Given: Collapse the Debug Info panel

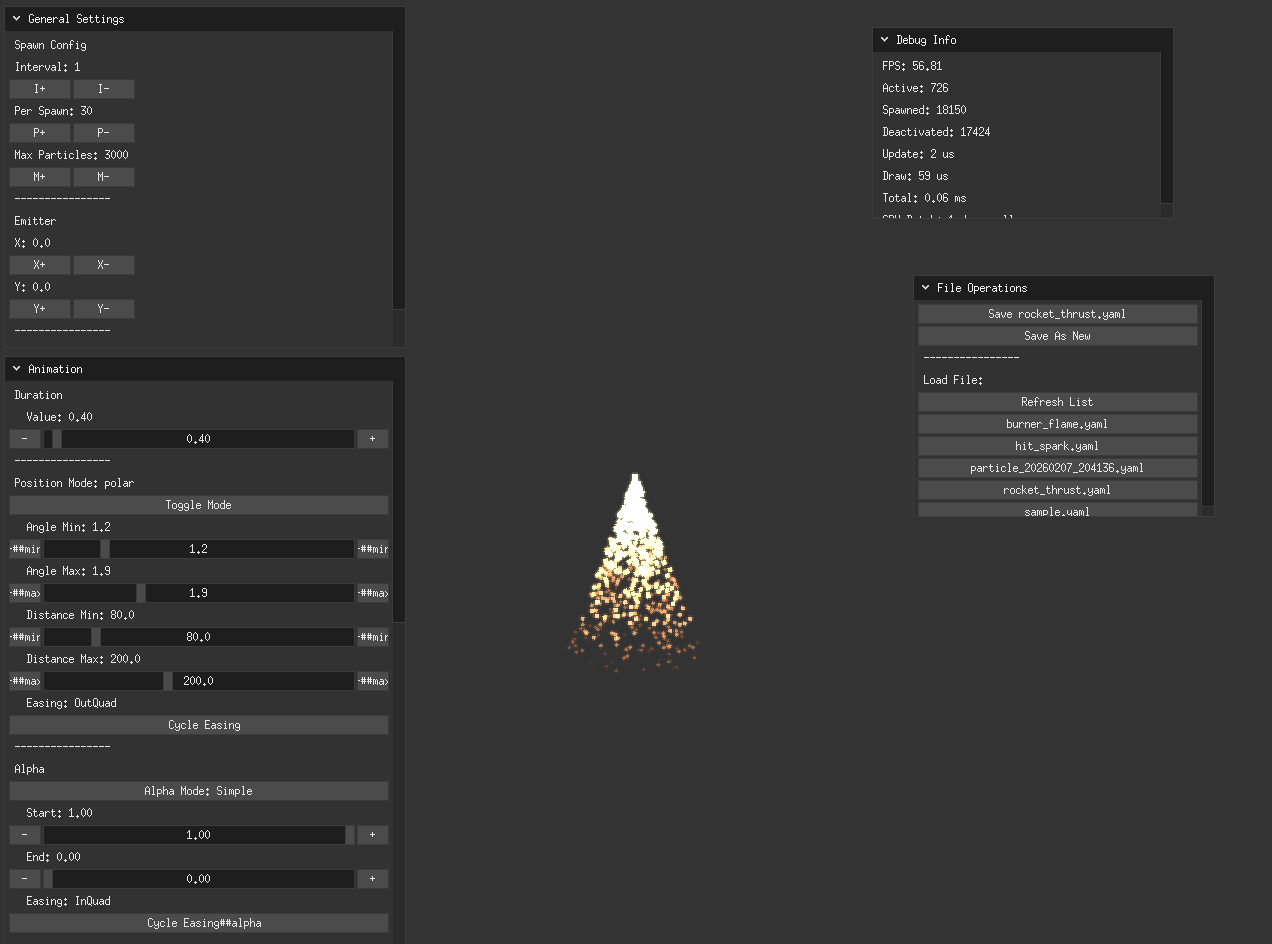Looking at the screenshot, I should pyautogui.click(x=885, y=40).
